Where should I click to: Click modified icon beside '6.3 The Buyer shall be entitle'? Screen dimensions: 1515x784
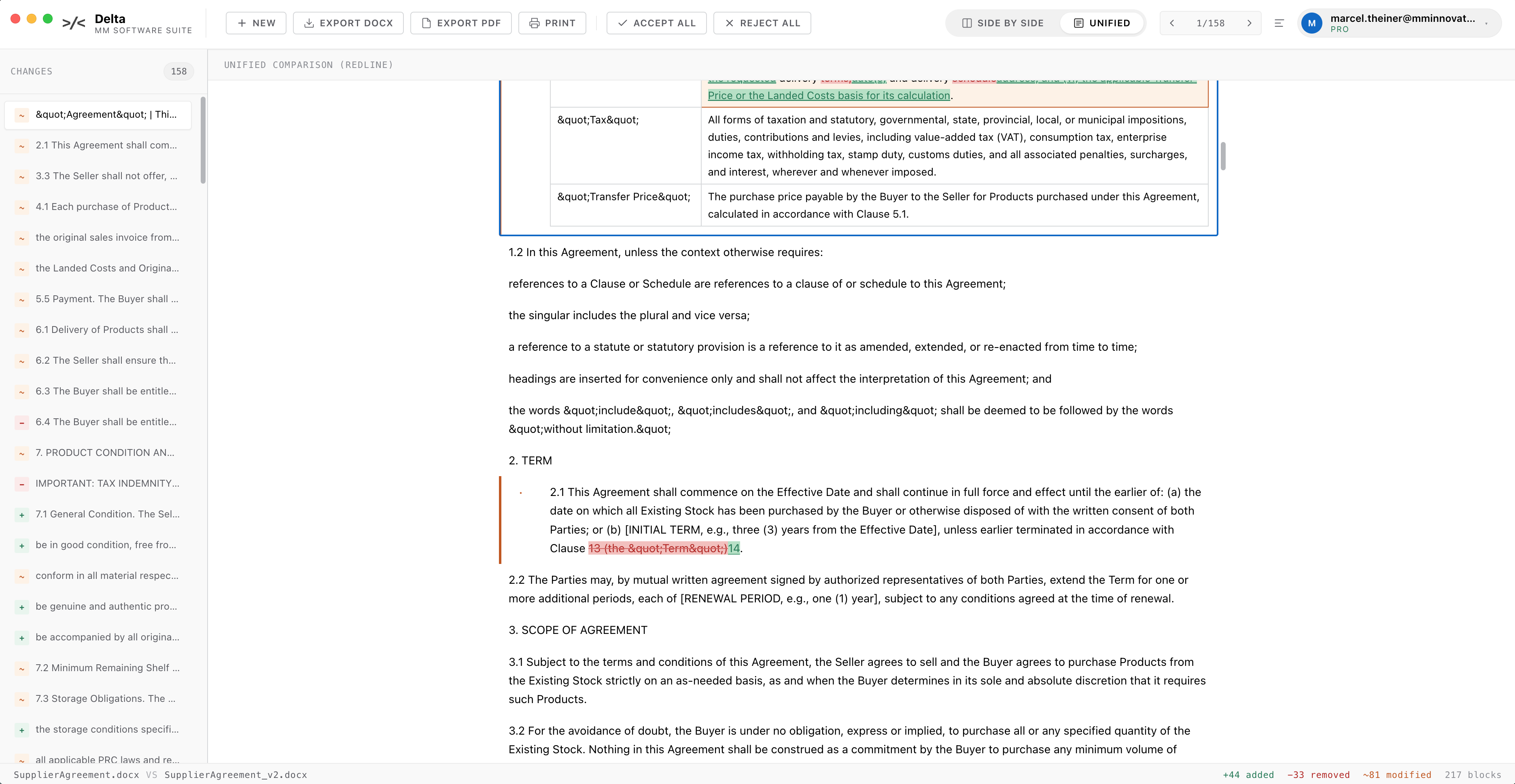[x=22, y=392]
